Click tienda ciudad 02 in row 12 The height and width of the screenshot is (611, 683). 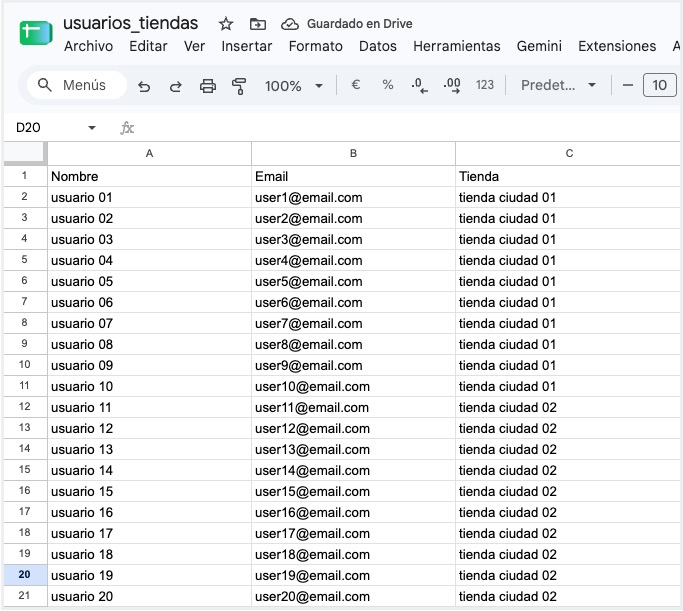[x=568, y=408]
